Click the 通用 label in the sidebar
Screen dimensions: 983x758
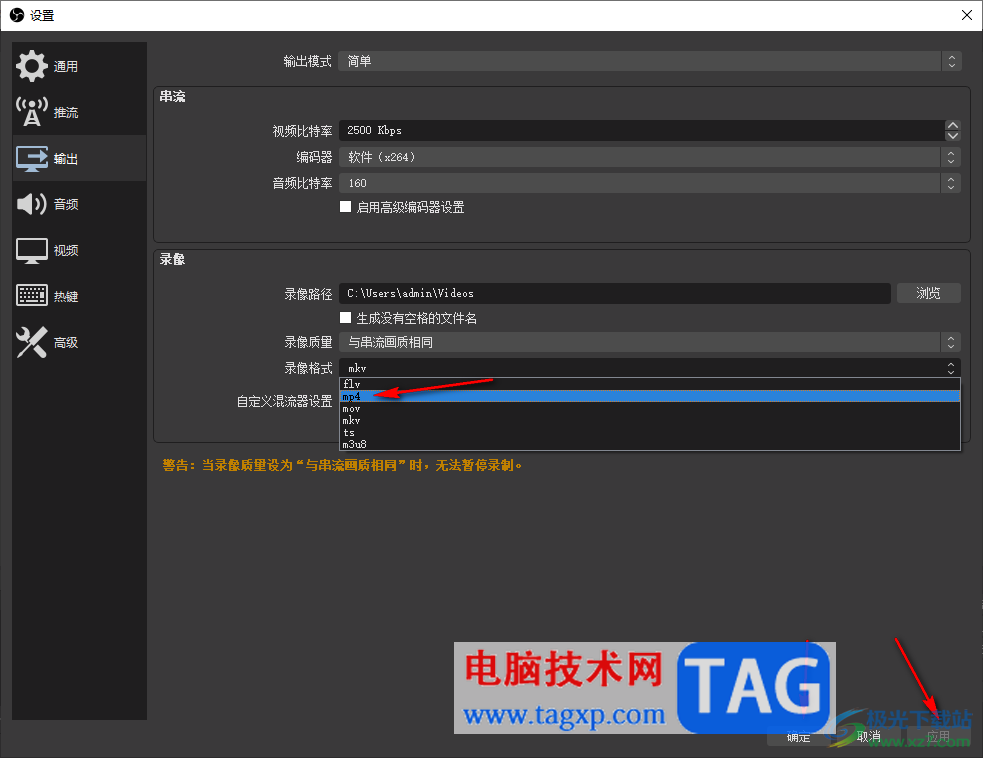coord(66,66)
